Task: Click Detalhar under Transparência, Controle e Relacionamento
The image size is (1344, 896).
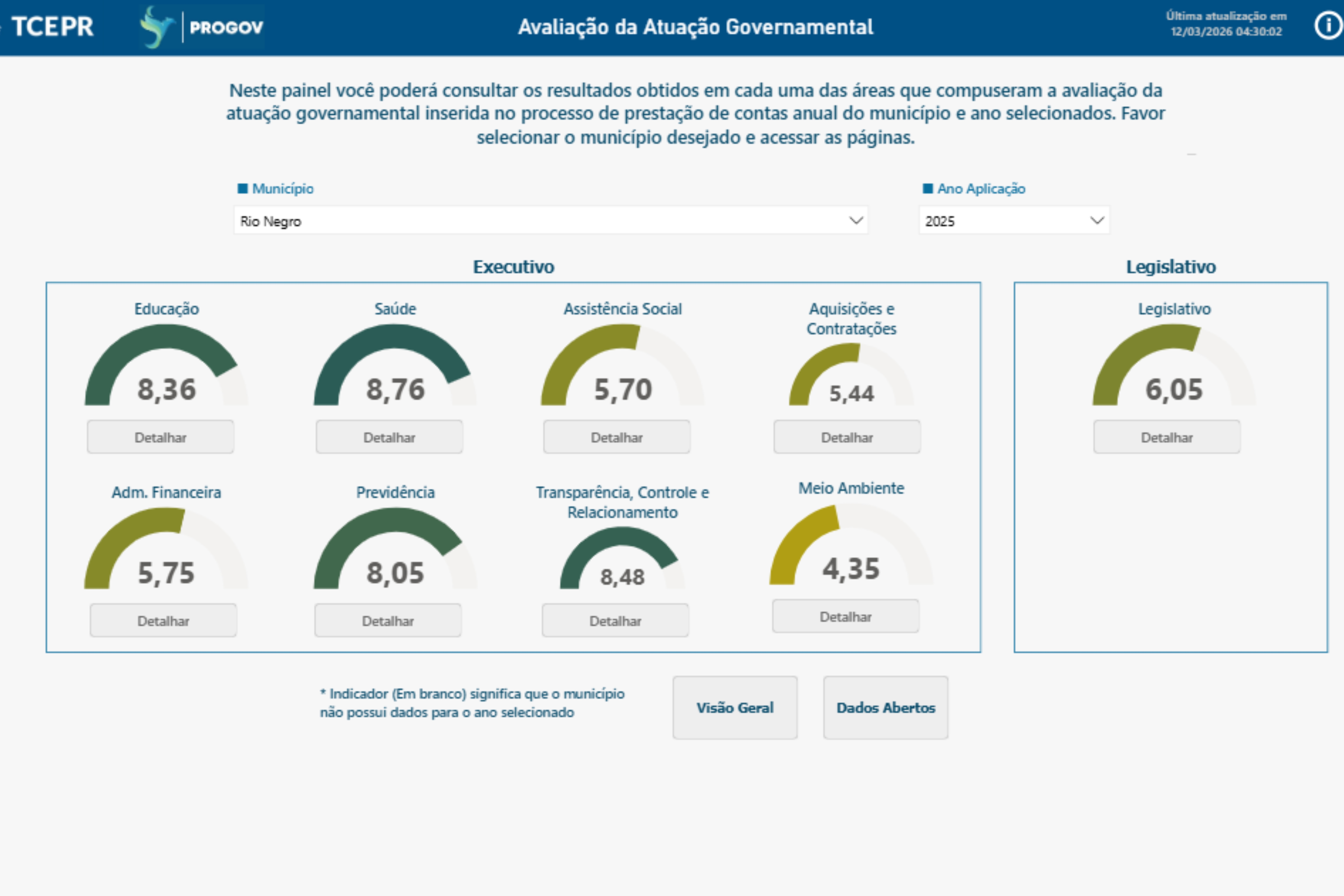Action: [x=615, y=620]
